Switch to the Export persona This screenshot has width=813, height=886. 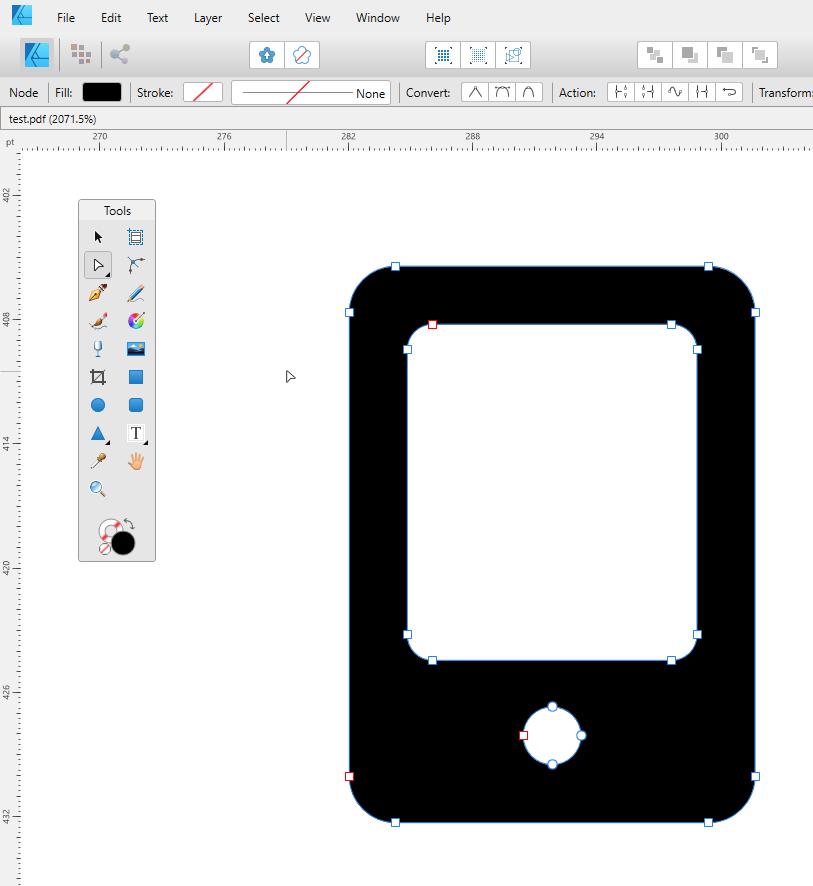(120, 54)
